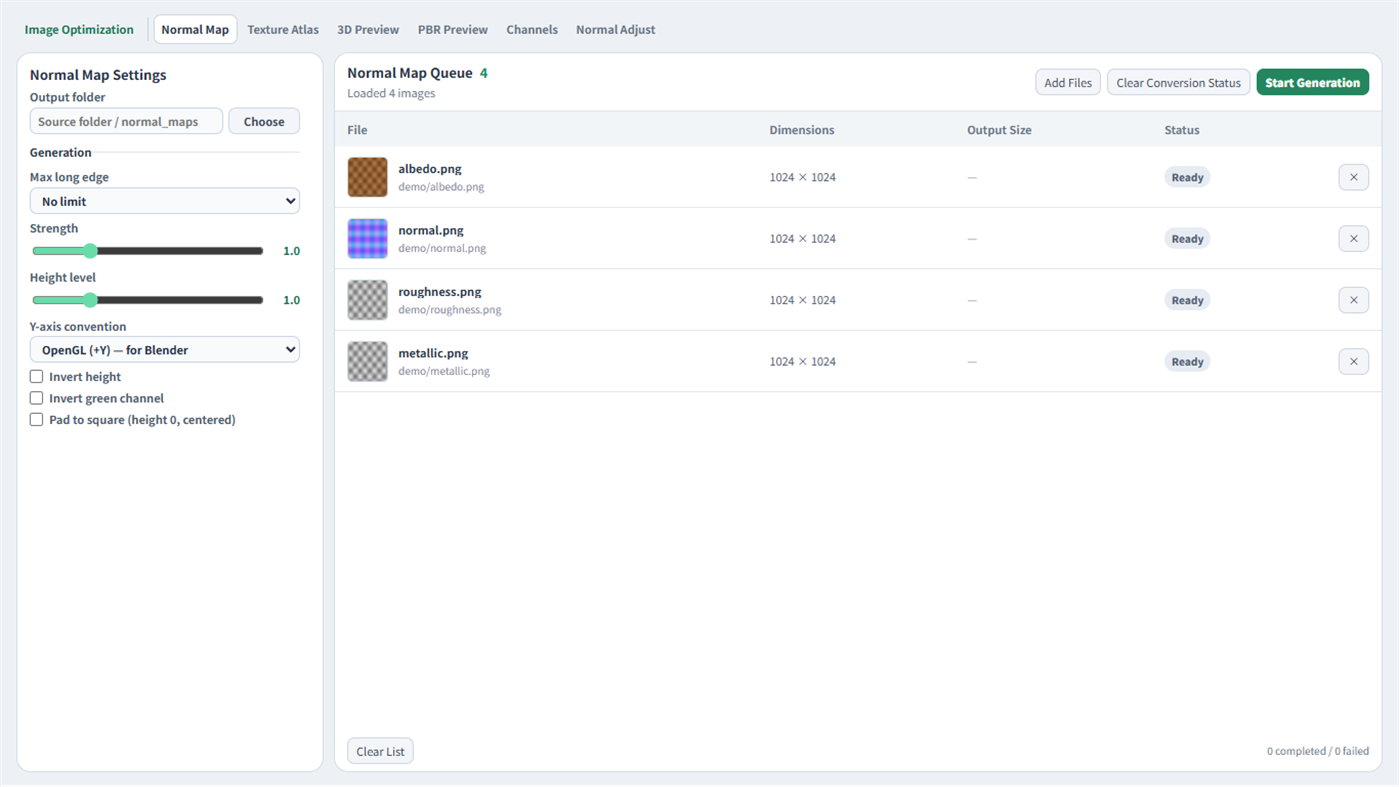1399x787 pixels.
Task: Click the Ready status of albedo.png
Action: (x=1187, y=177)
